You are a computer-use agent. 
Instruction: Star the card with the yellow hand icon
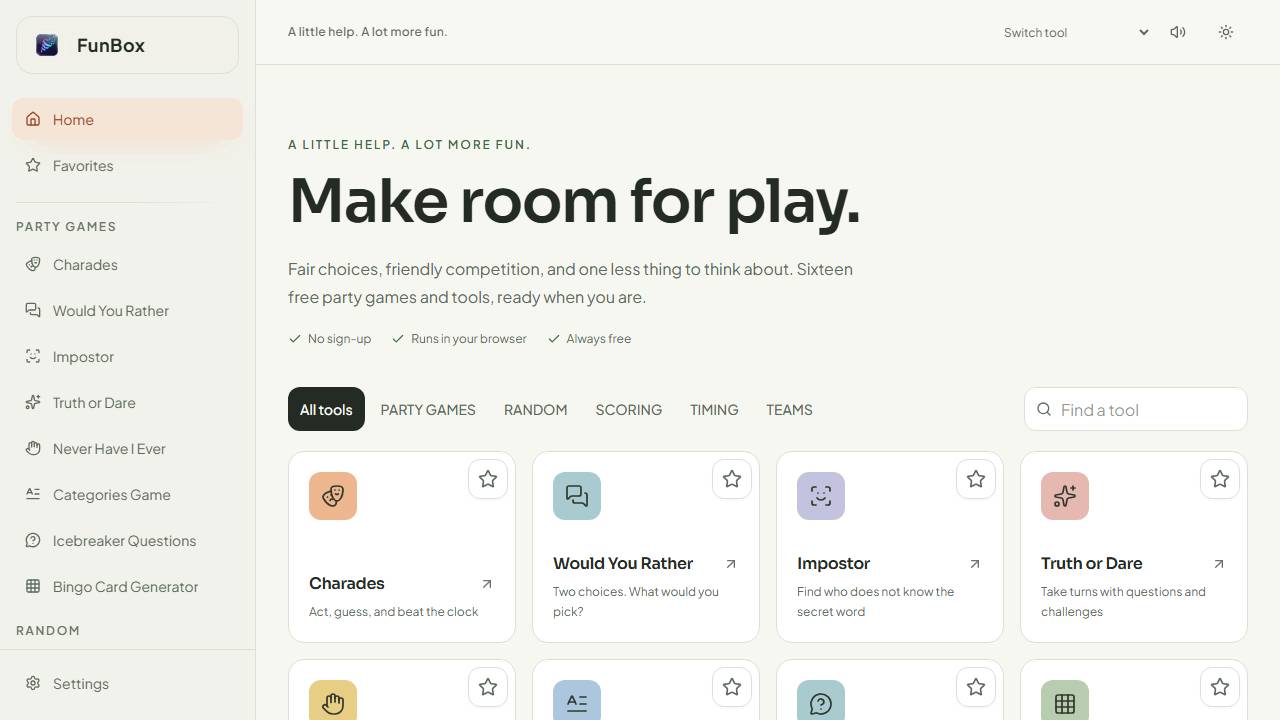coord(488,687)
